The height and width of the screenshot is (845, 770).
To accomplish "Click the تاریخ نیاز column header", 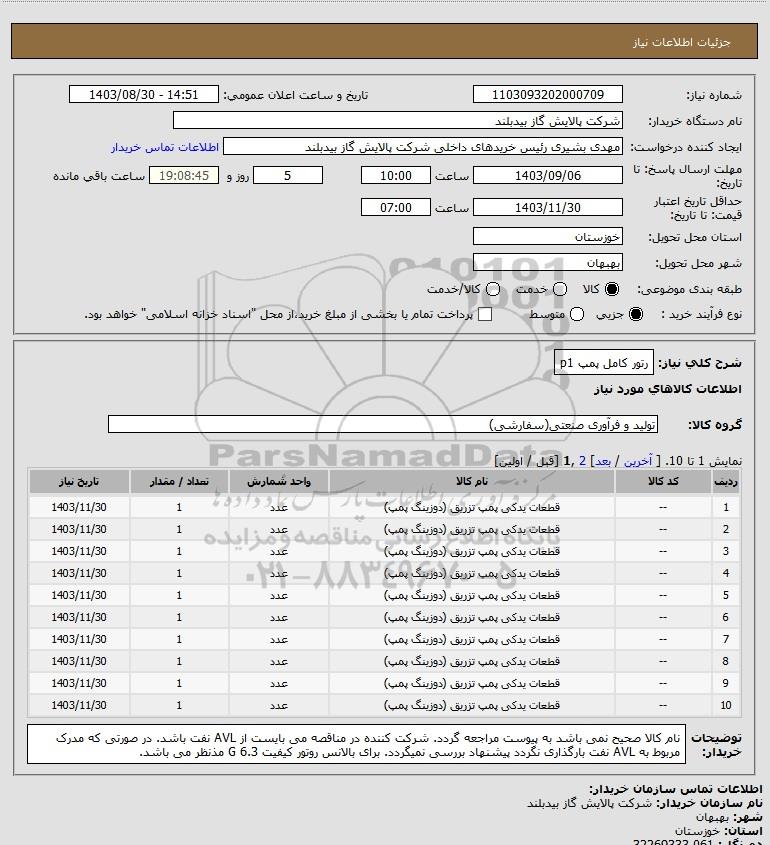I will [79, 481].
